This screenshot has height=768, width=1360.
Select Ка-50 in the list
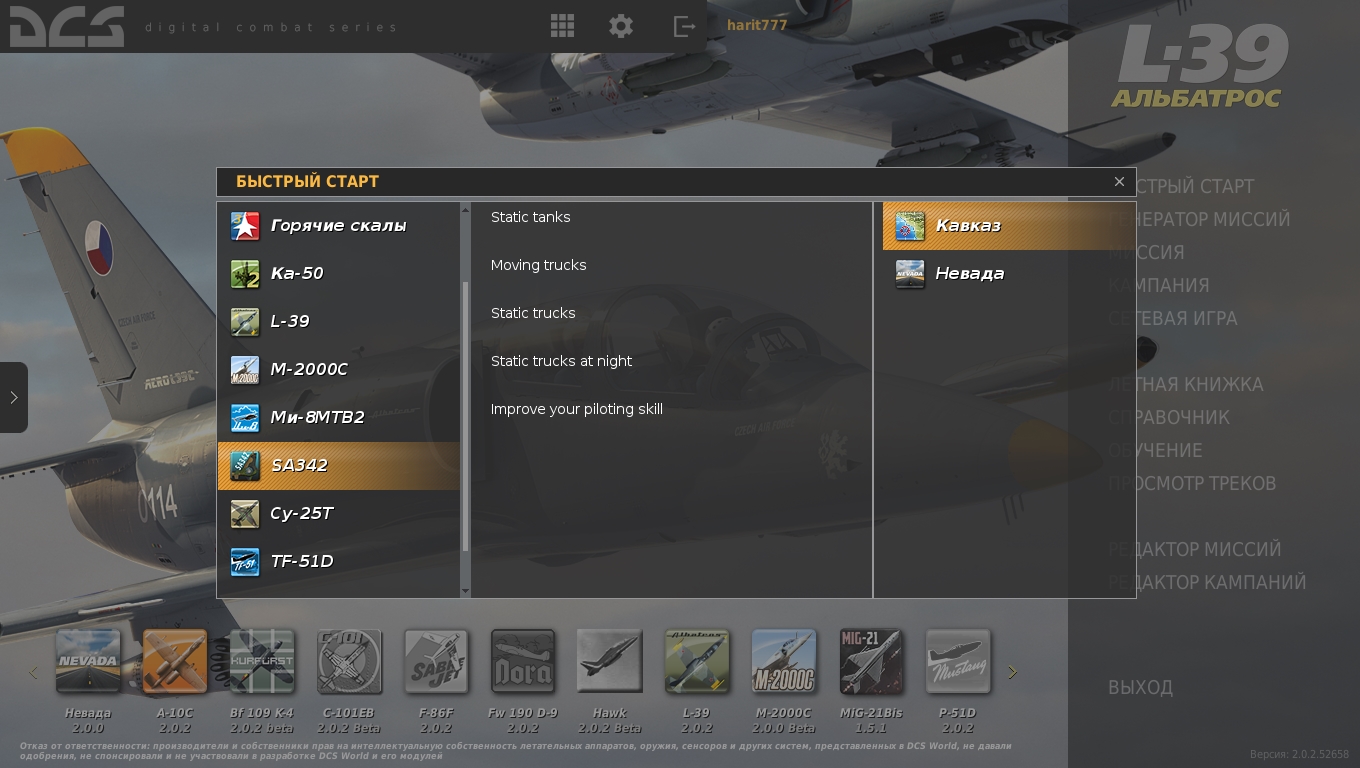coord(339,274)
